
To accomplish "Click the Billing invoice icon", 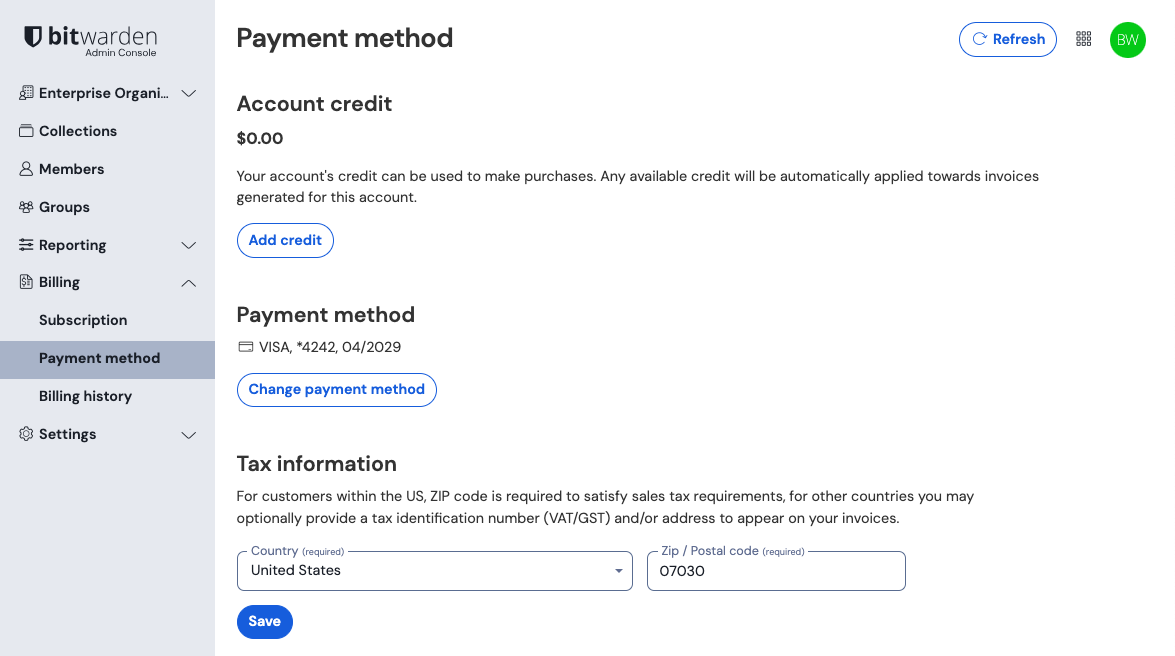I will pyautogui.click(x=26, y=282).
